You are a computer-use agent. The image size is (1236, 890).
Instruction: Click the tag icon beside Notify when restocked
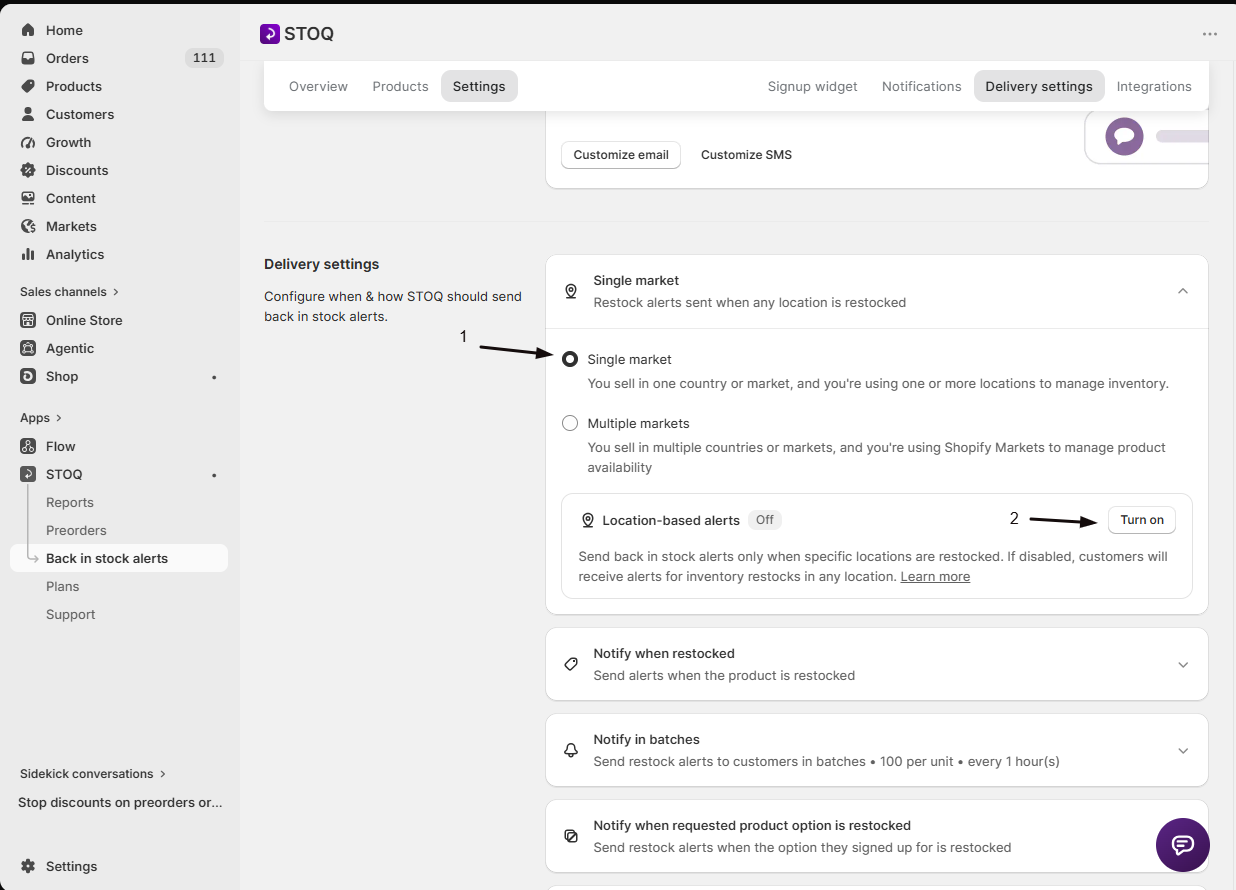[571, 664]
